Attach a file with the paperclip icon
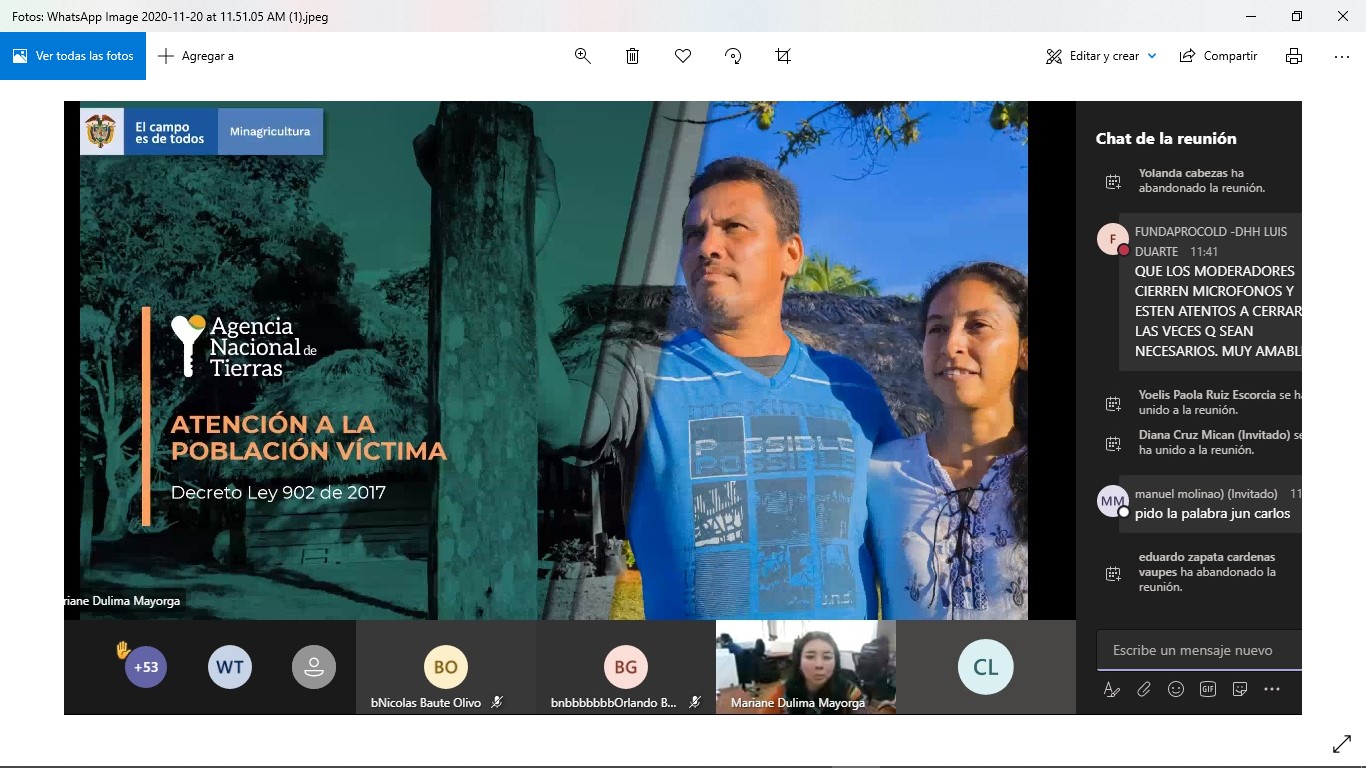The height and width of the screenshot is (768, 1366). 1144,689
